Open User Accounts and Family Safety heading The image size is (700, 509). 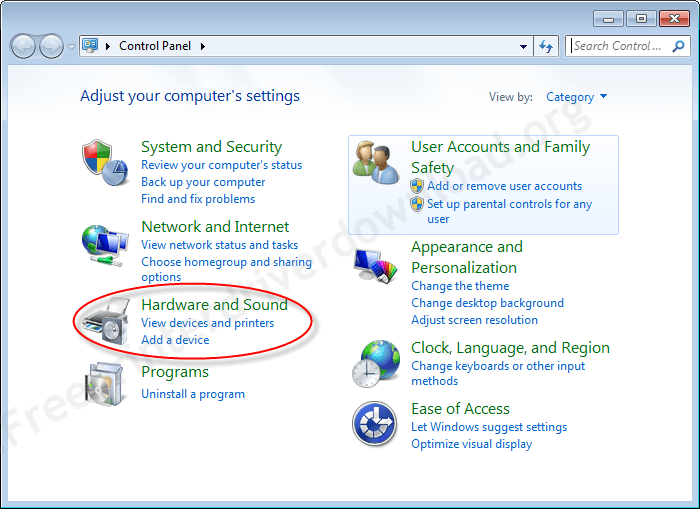tap(500, 157)
